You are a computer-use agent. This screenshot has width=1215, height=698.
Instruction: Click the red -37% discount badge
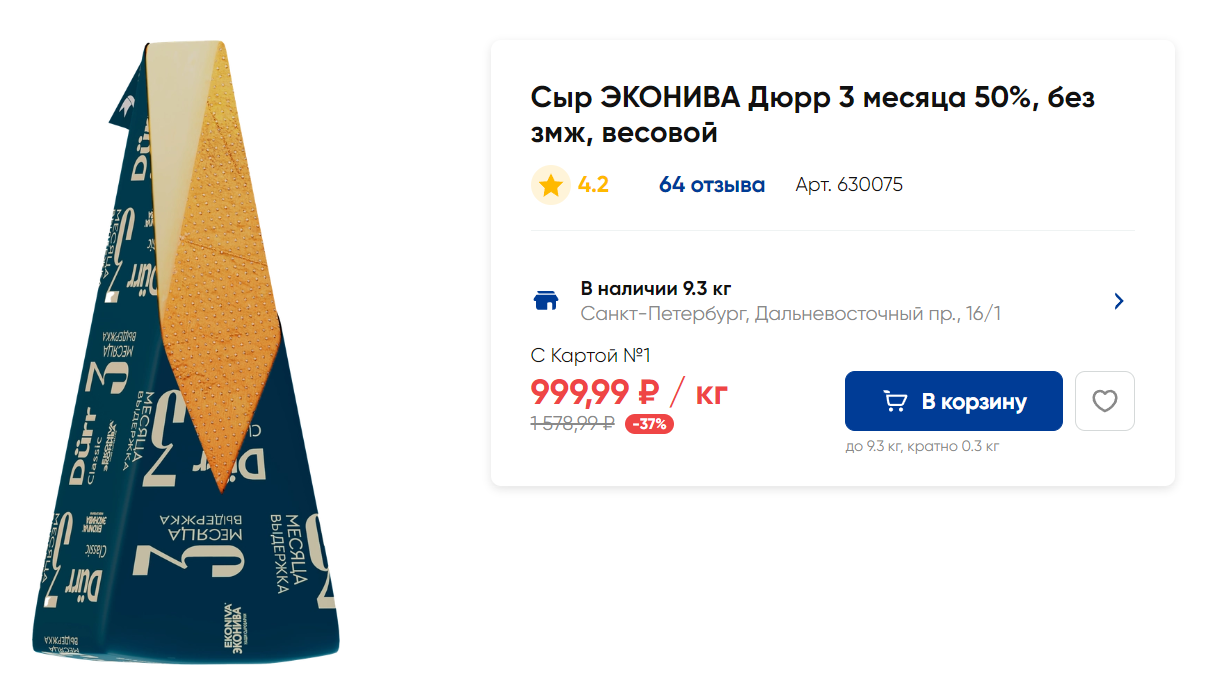coord(650,424)
